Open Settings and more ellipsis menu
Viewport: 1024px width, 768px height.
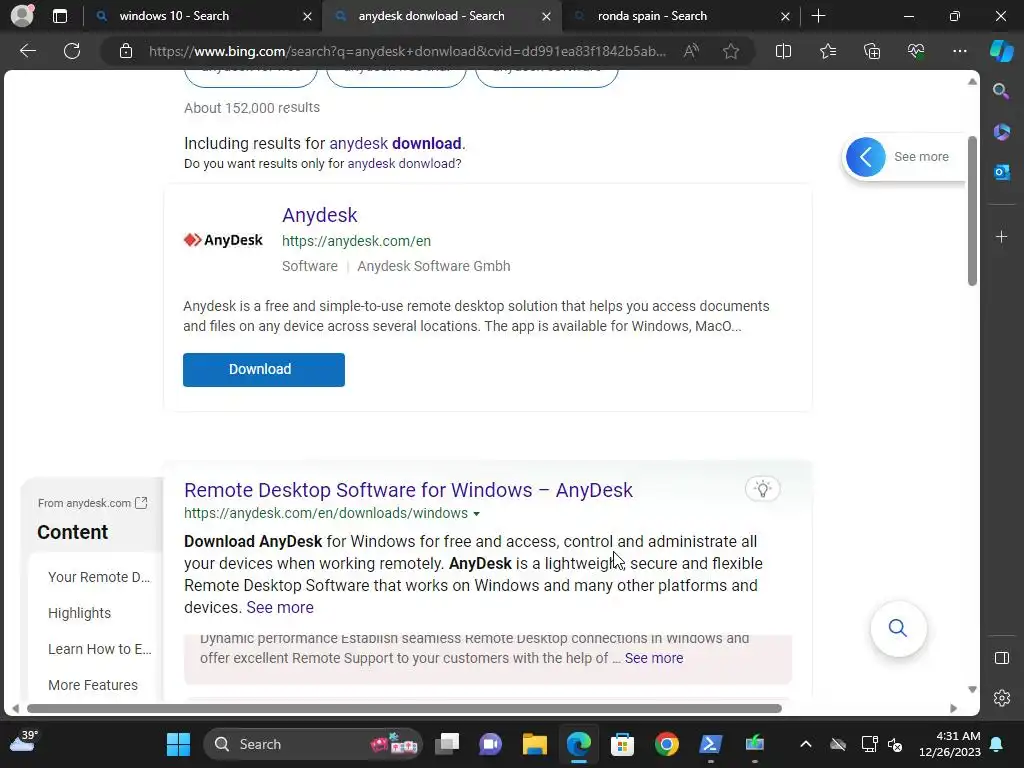pyautogui.click(x=959, y=51)
